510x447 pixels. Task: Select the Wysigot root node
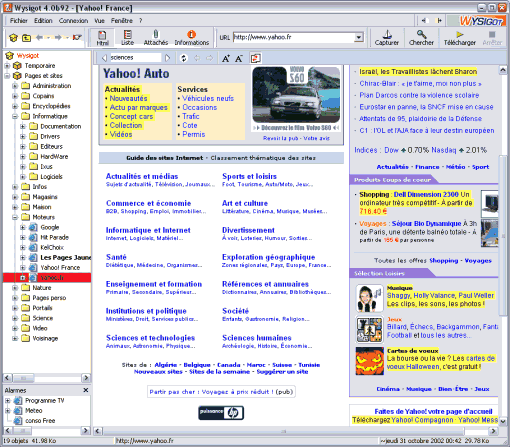coord(28,56)
